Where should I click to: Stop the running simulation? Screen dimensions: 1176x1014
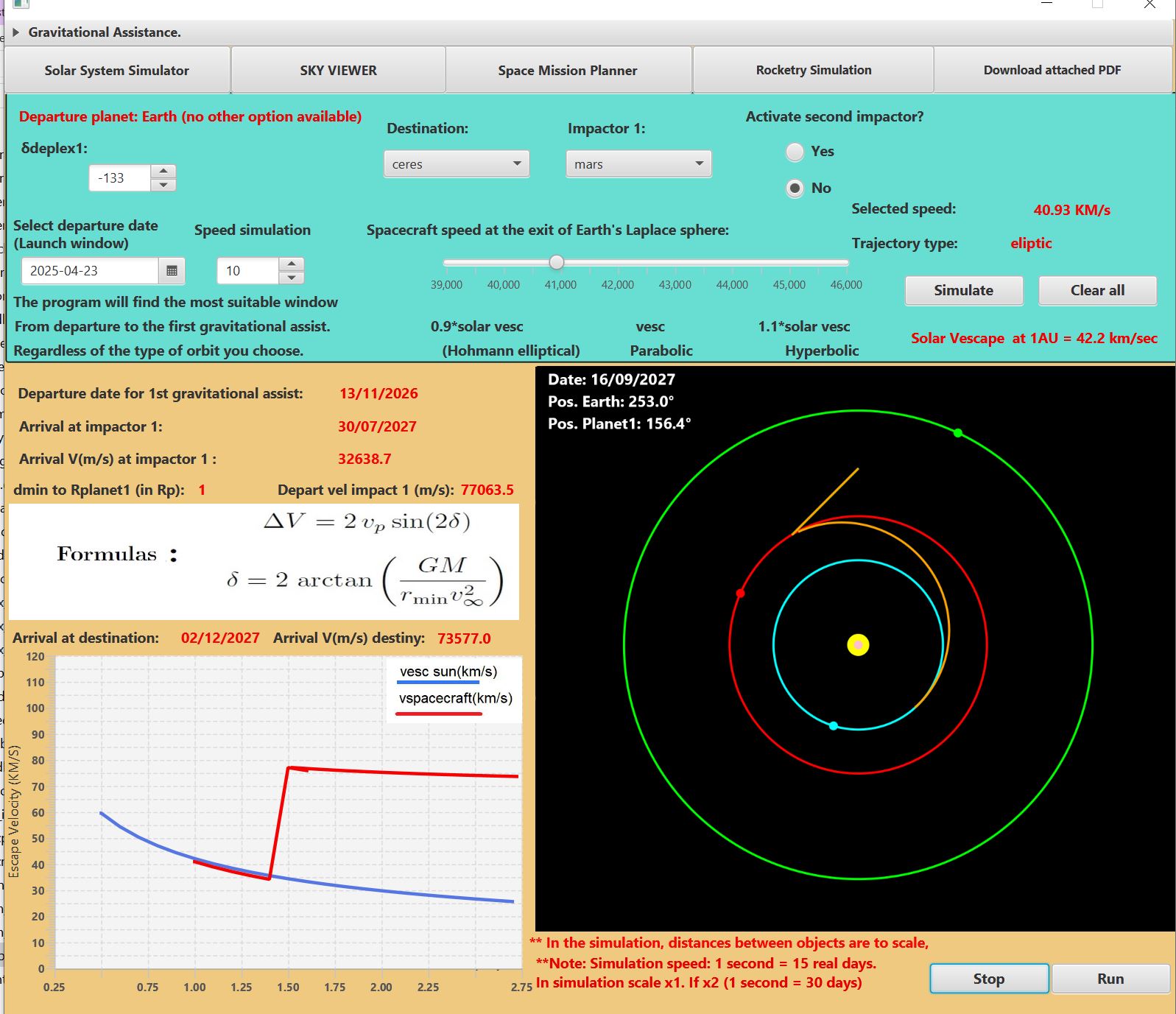(989, 979)
